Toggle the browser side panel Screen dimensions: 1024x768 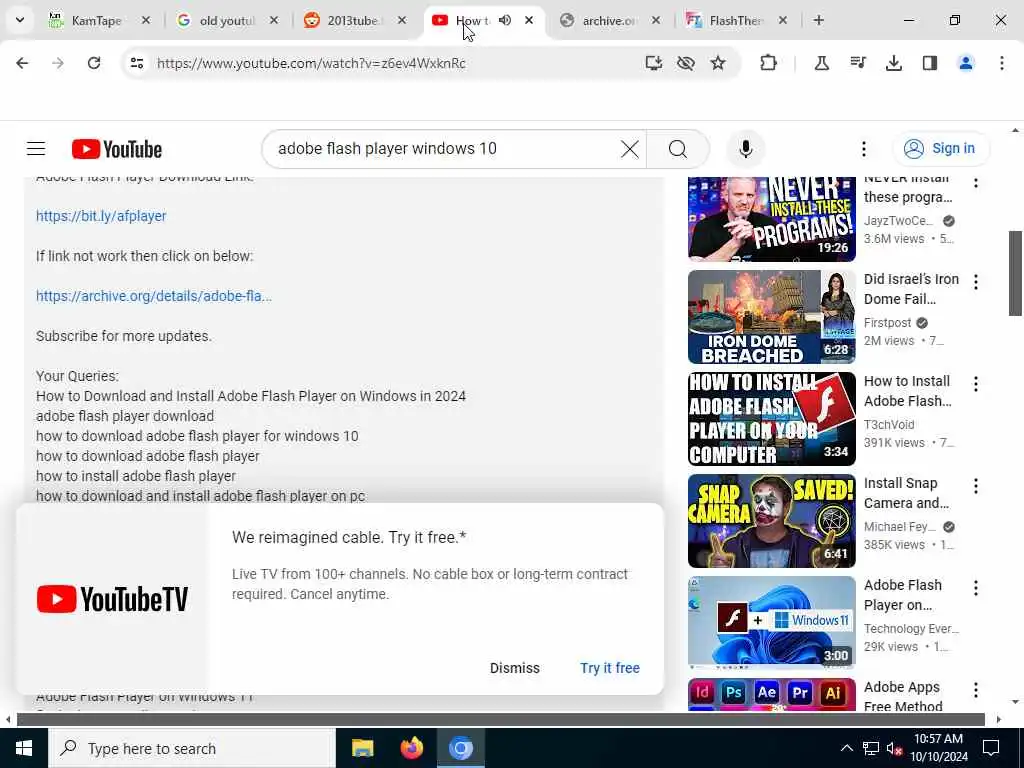tap(930, 63)
